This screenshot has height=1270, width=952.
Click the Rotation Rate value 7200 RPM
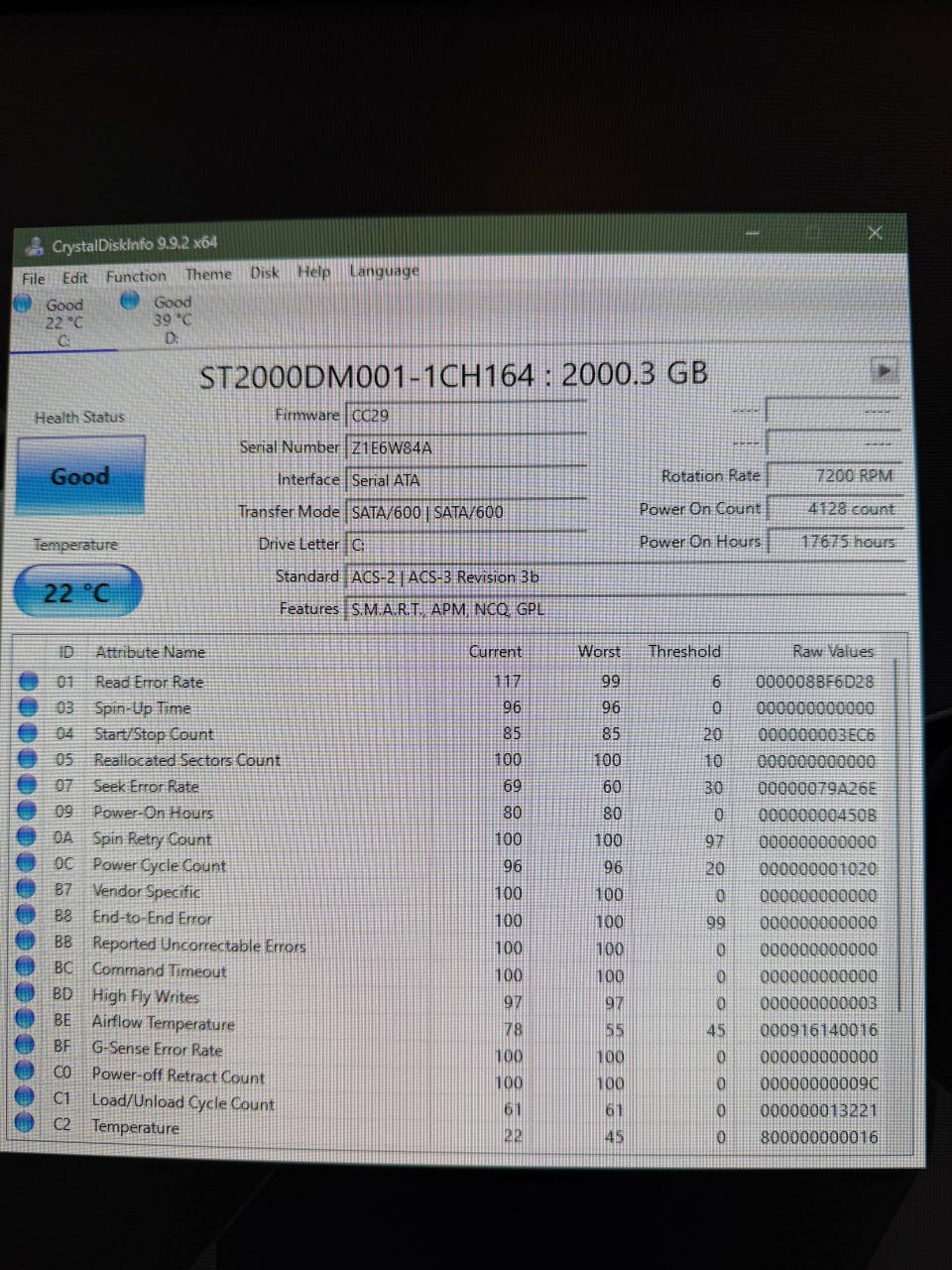(835, 475)
